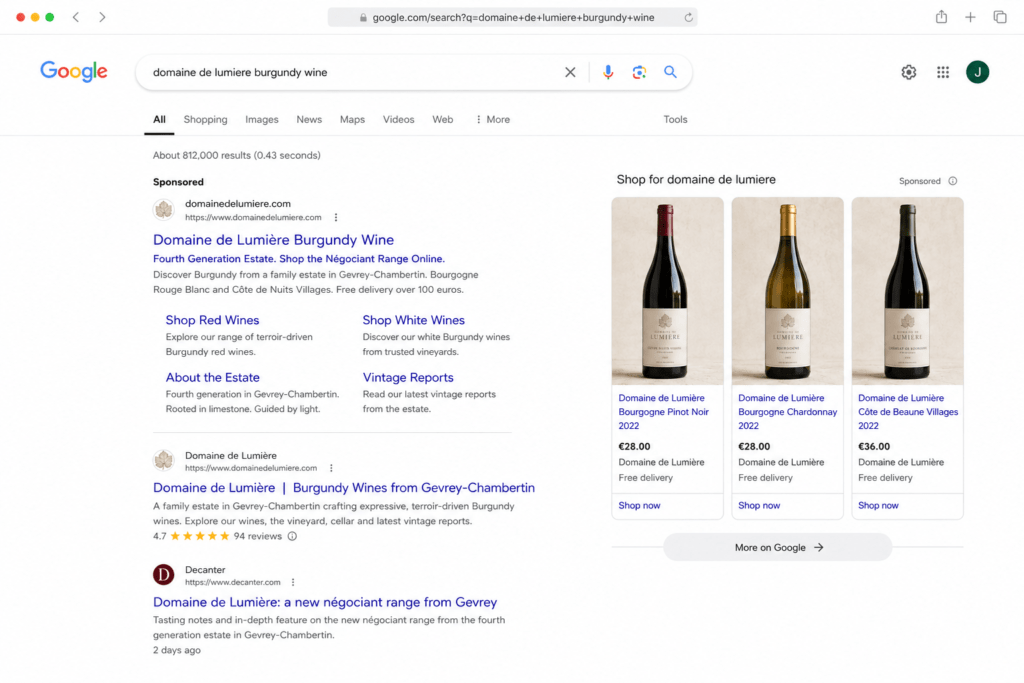Start voice search with the microphone icon

pyautogui.click(x=608, y=72)
